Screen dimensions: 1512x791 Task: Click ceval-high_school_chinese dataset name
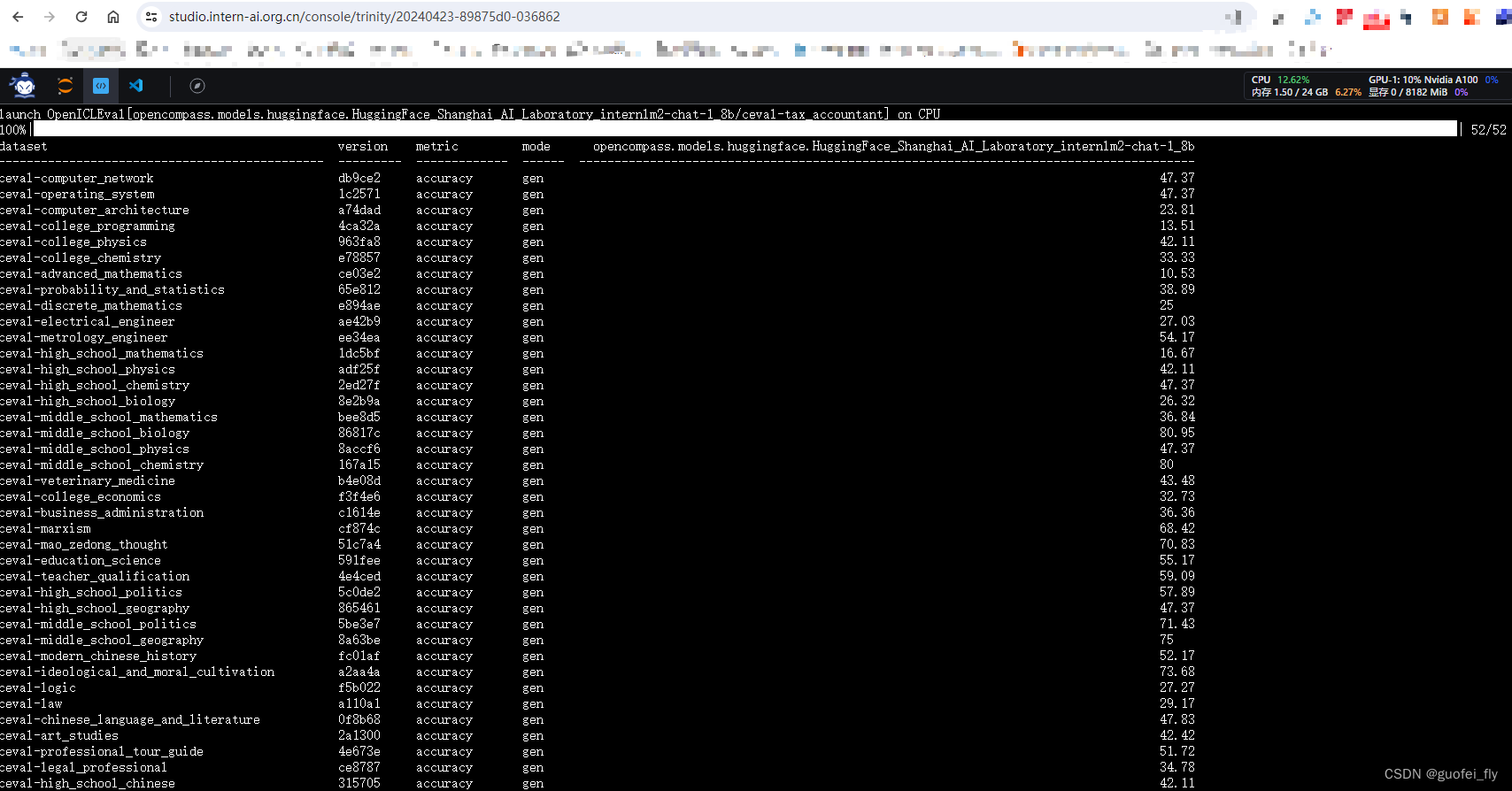[88, 783]
